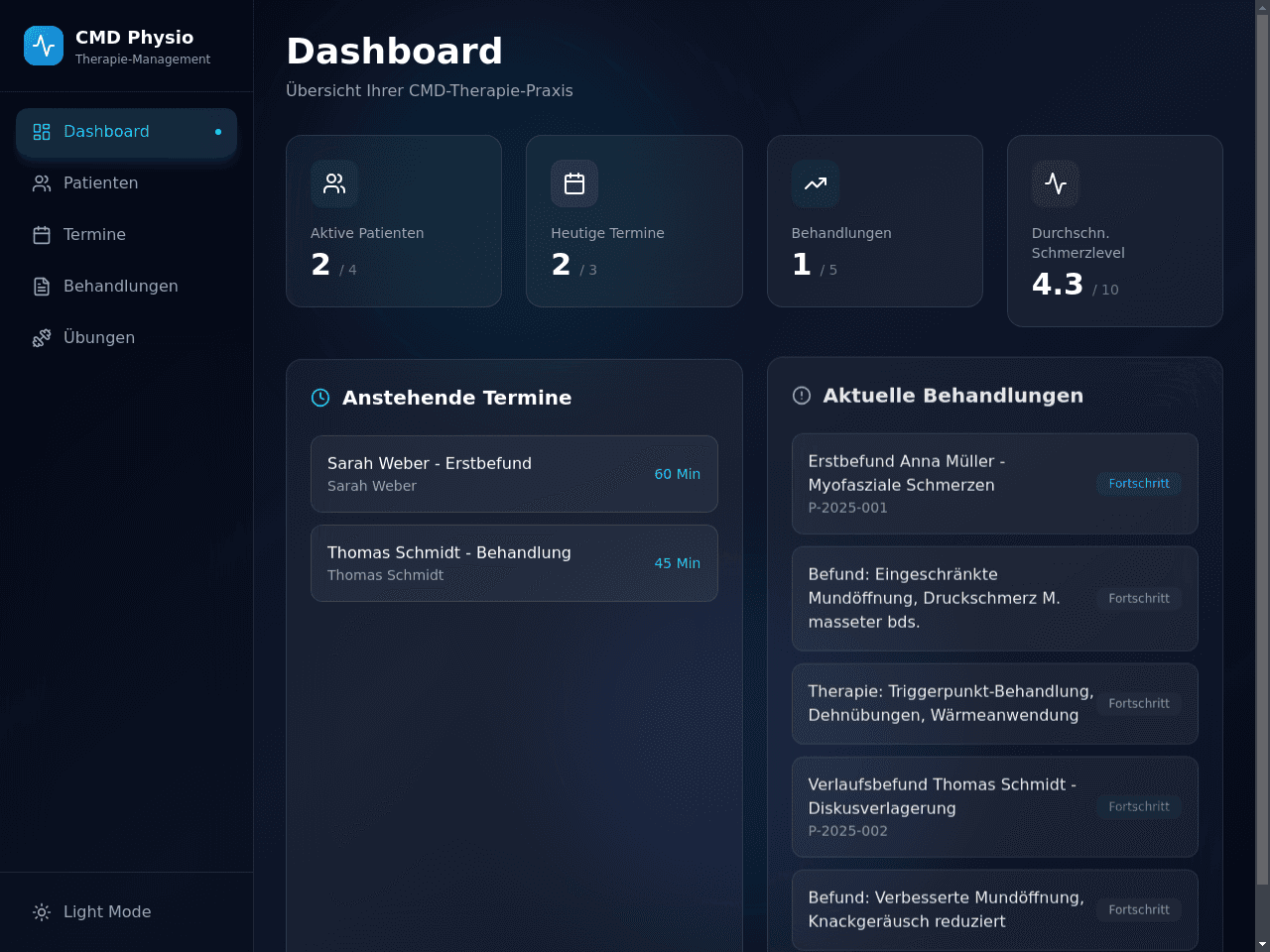Click the 4.3 pain level value
The width and height of the screenshot is (1270, 952).
[1058, 285]
